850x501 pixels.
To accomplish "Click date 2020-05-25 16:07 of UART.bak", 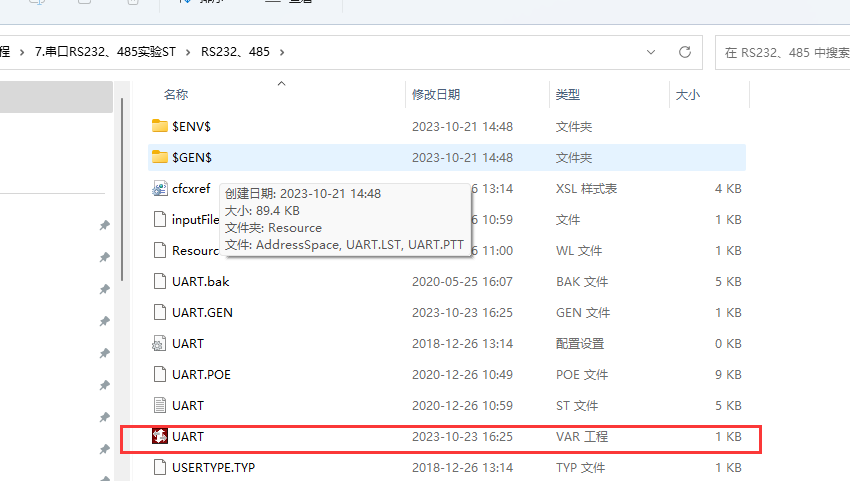I will coord(462,281).
